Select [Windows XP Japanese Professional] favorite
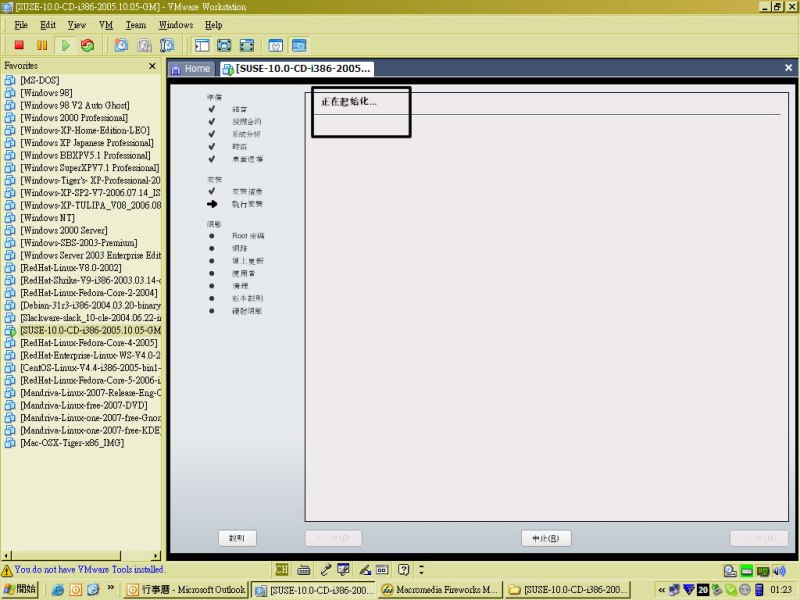This screenshot has width=800, height=600. (87, 143)
